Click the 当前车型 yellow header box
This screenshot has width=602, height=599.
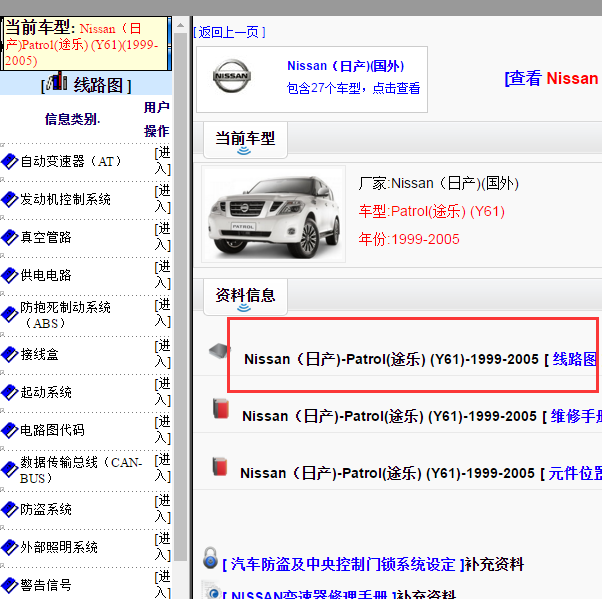[86, 43]
